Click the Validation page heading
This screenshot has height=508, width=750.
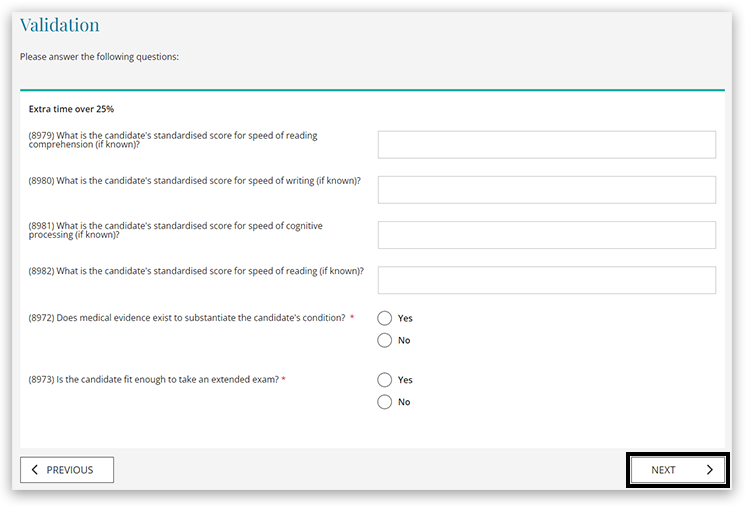60,25
